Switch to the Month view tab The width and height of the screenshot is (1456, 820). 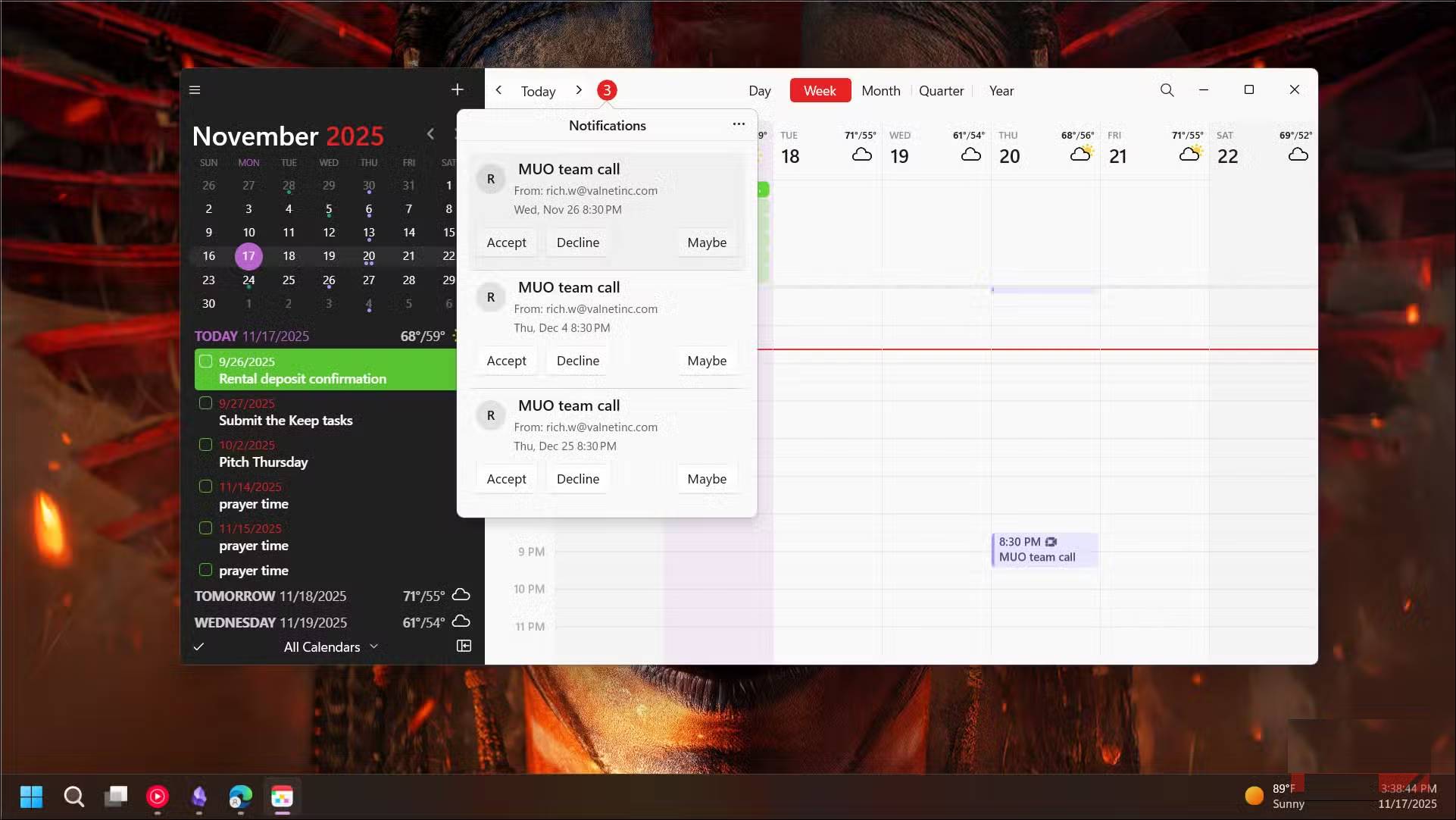point(880,90)
